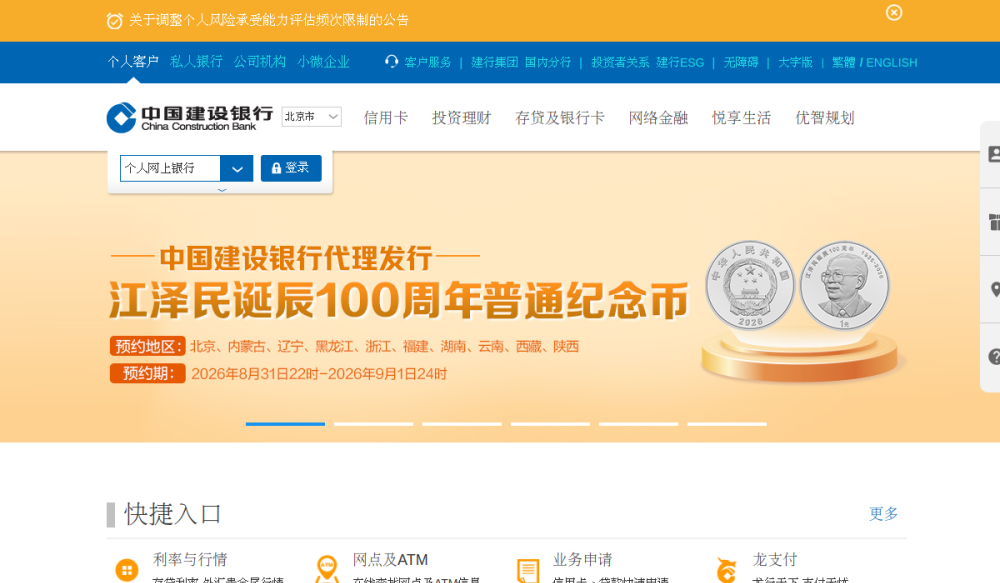Viewport: 1000px width, 583px height.
Task: Click the China Construction Bank logo
Action: (x=189, y=117)
